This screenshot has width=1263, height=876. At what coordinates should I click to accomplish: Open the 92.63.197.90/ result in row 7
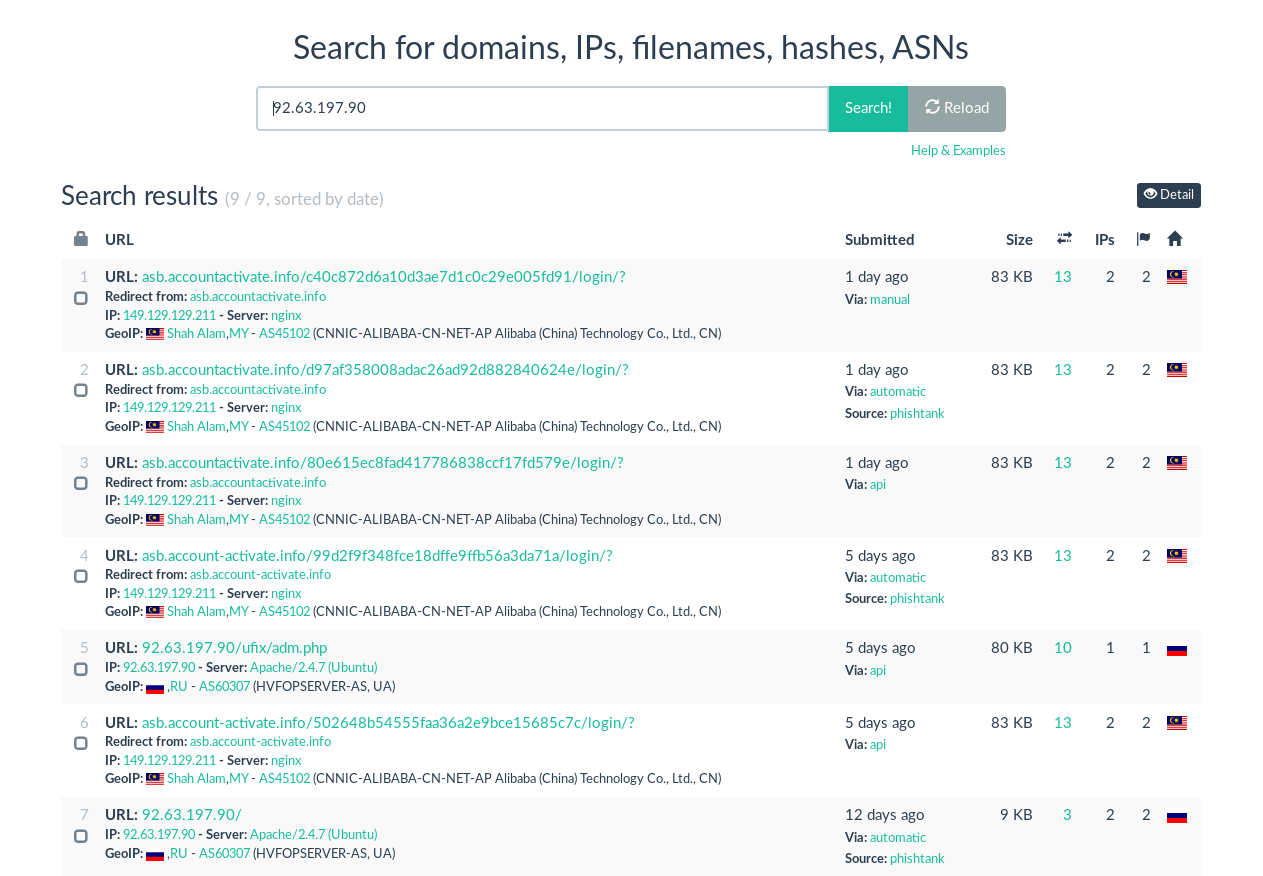click(x=191, y=815)
